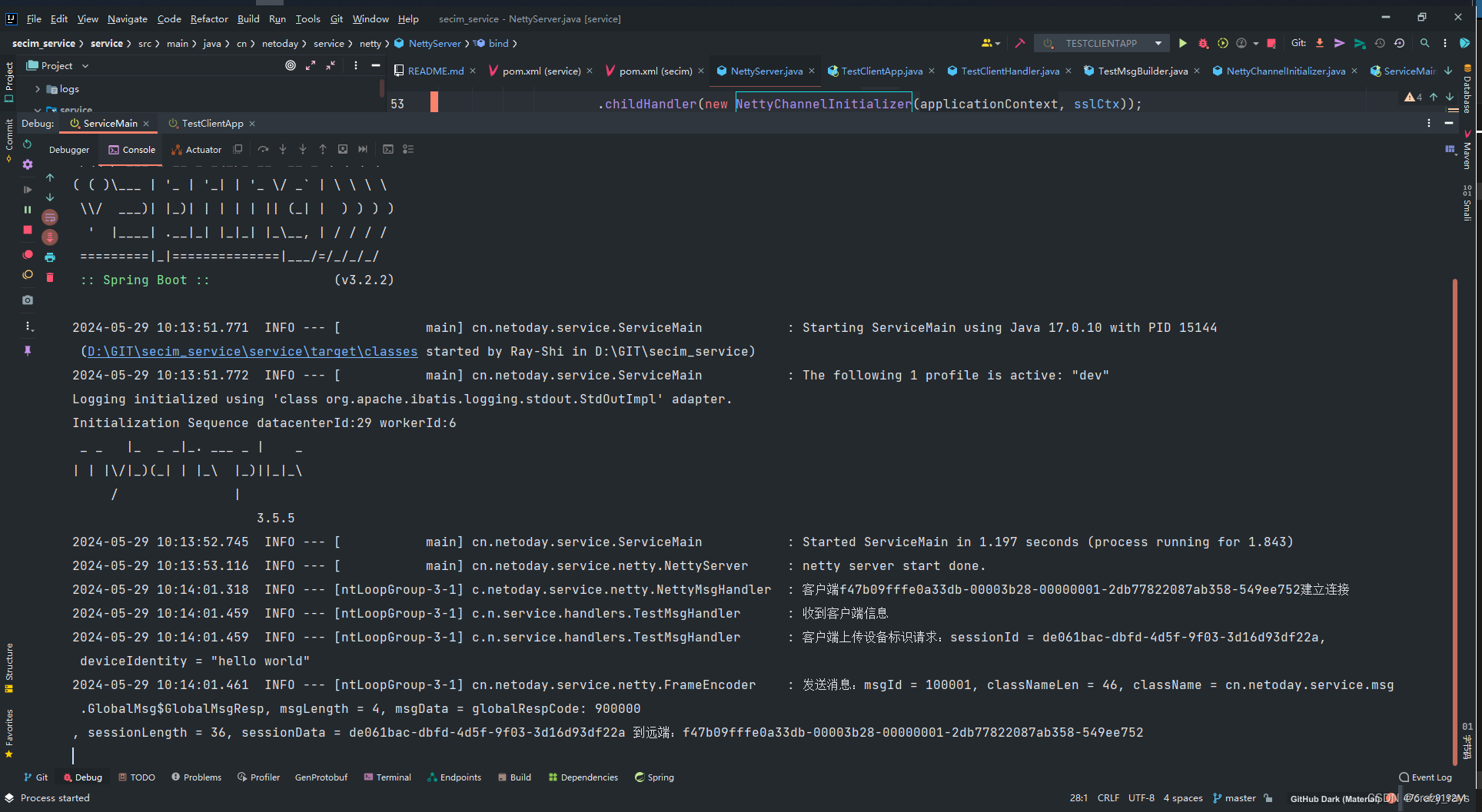Image resolution: width=1482 pixels, height=812 pixels.
Task: Switch to TestClientApp.java editor tab
Action: 882,71
